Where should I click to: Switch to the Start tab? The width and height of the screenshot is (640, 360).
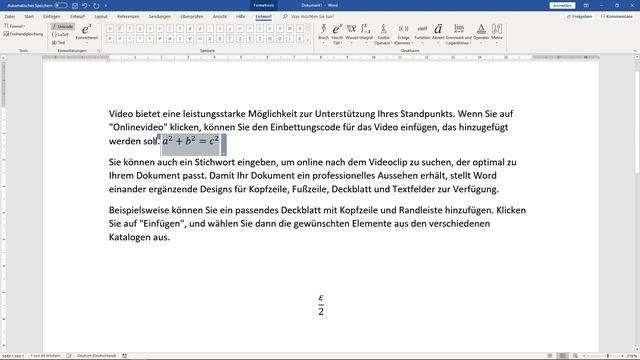(x=29, y=17)
